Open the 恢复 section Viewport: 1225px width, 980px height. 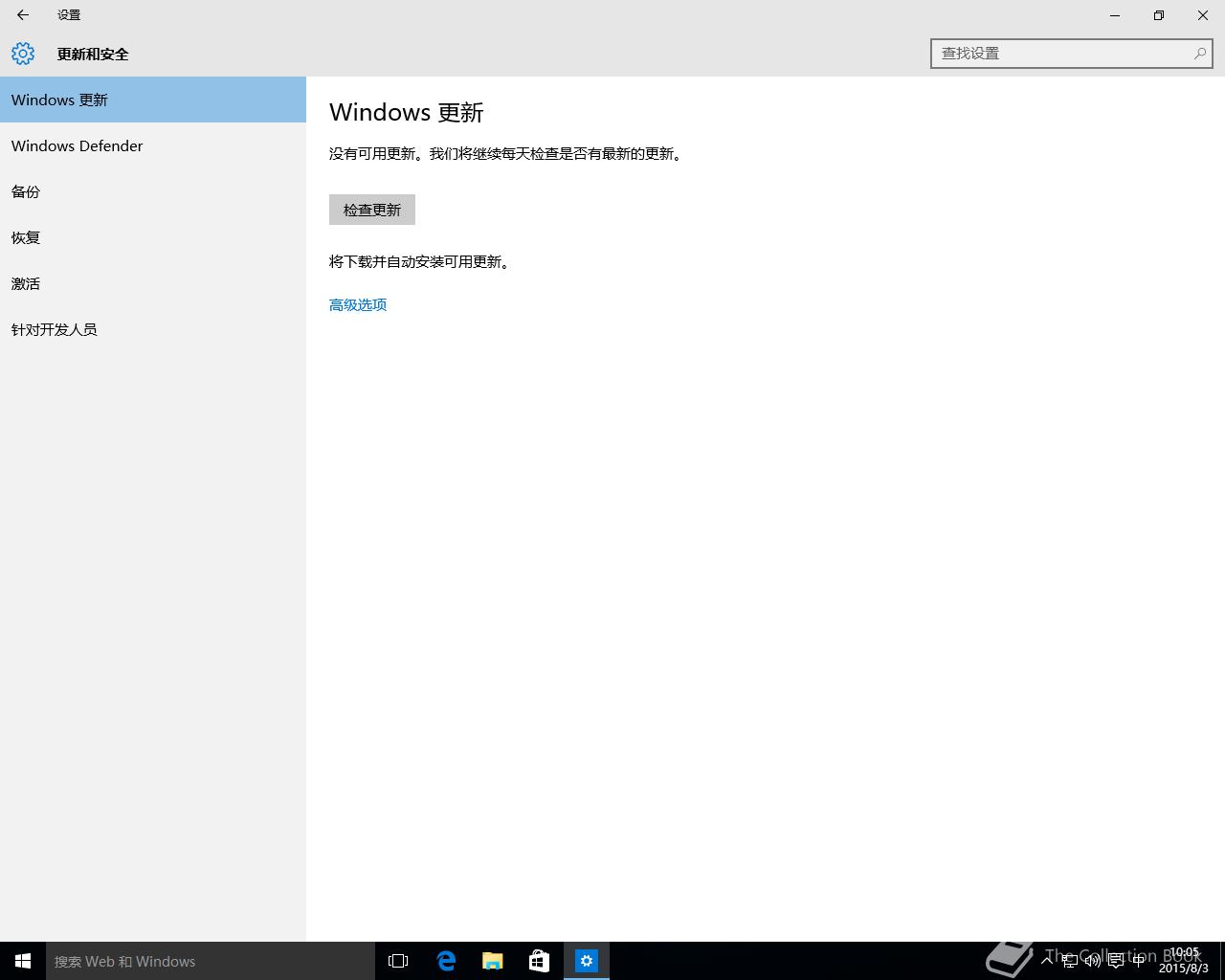[153, 237]
